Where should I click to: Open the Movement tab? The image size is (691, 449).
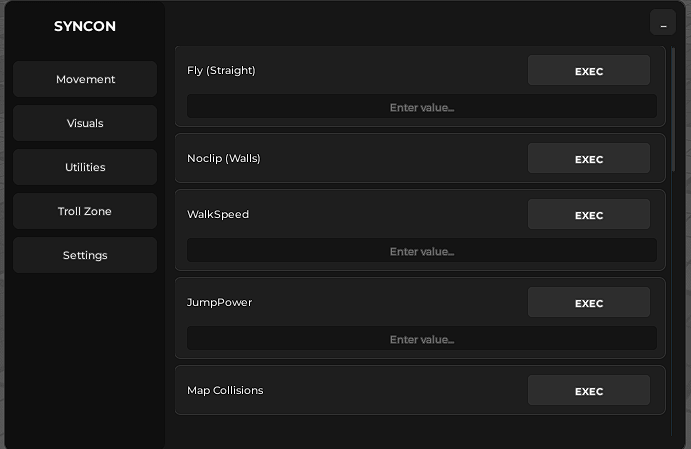(85, 79)
